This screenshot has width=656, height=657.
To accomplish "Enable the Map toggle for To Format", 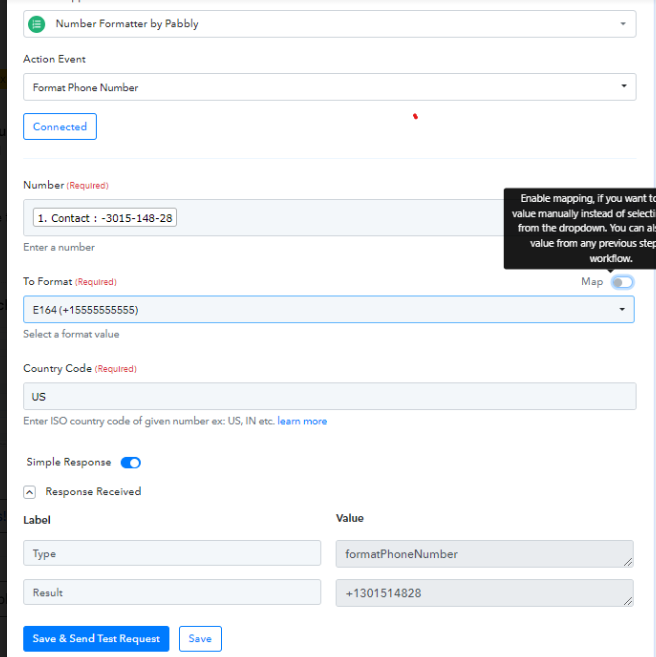I will [x=622, y=282].
